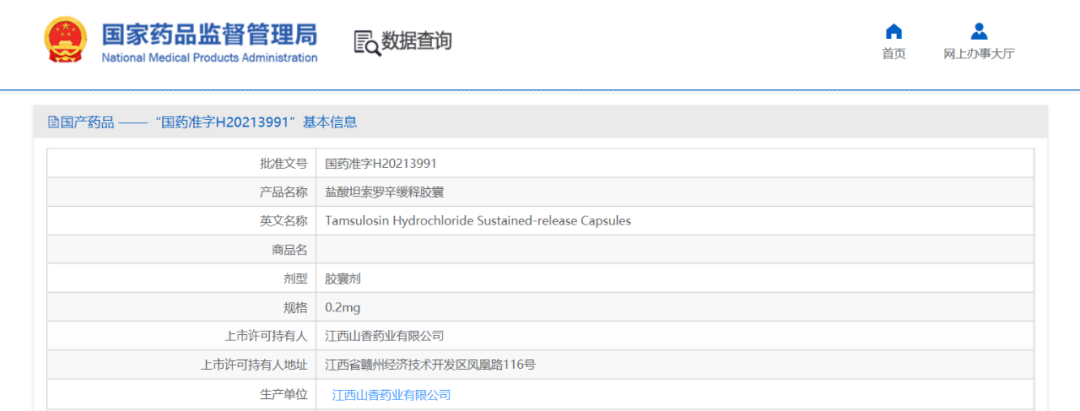This screenshot has width=1080, height=411.
Task: Open 网上办事大厅 text link
Action: (x=979, y=54)
